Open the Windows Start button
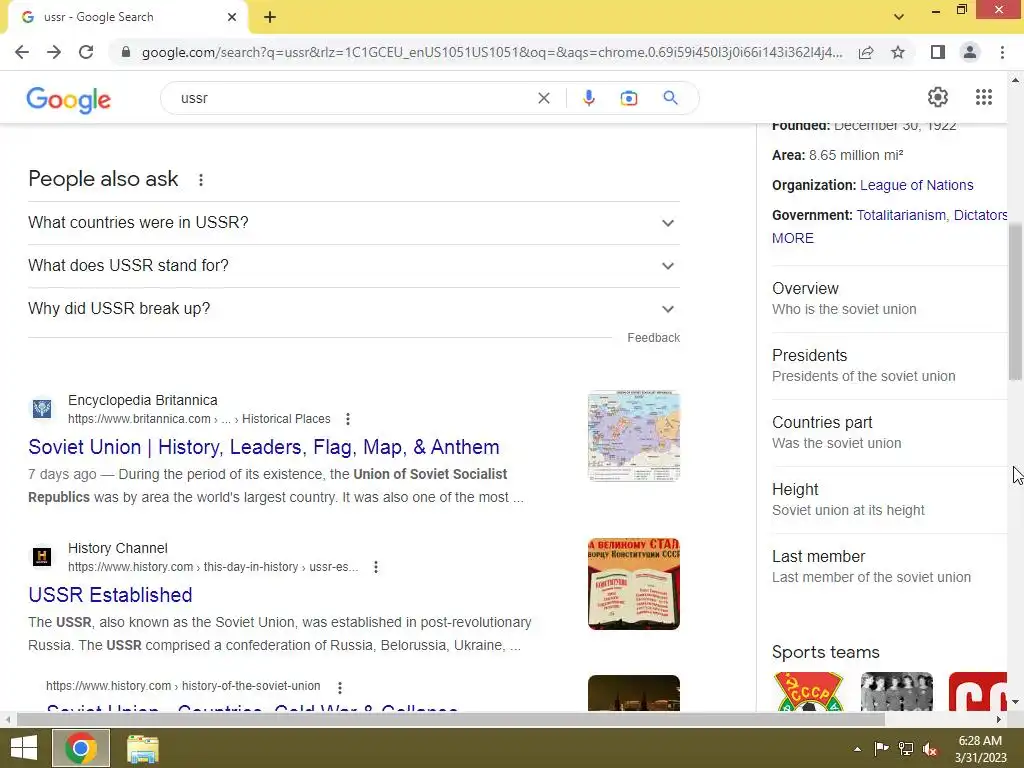This screenshot has width=1024, height=768. [x=24, y=748]
